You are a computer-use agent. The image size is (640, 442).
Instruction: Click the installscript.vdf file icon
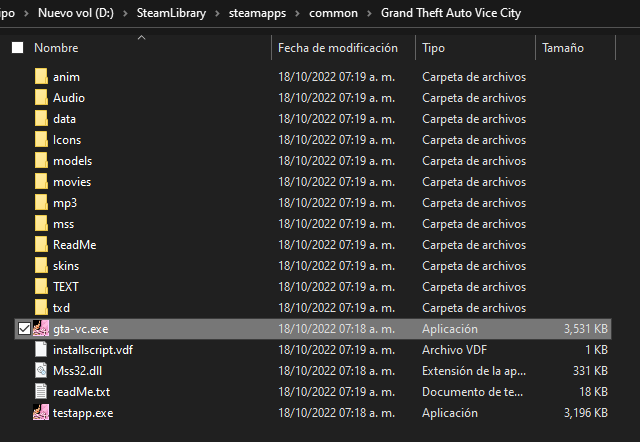click(41, 350)
